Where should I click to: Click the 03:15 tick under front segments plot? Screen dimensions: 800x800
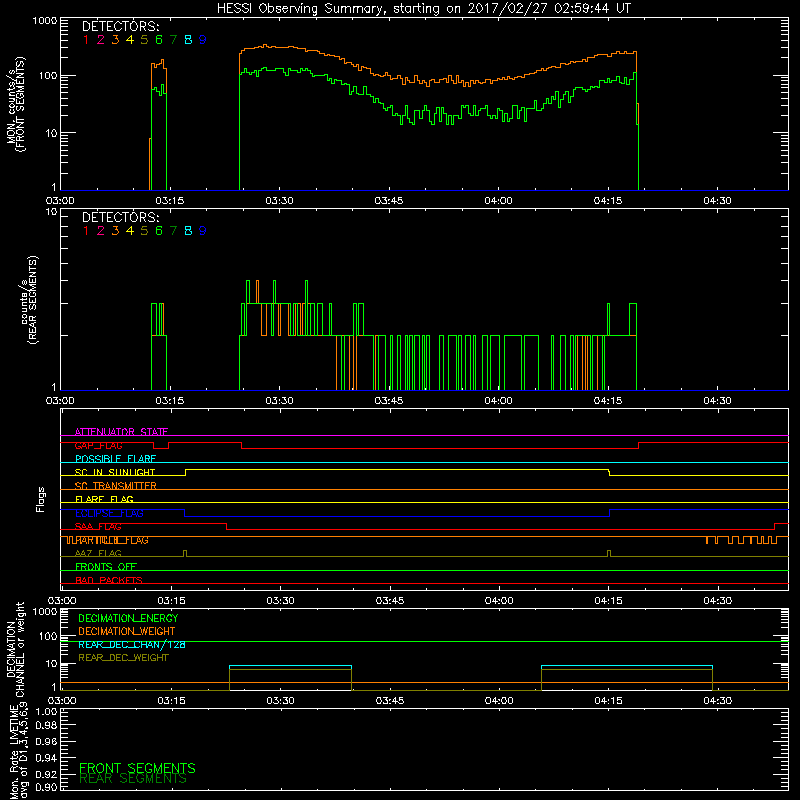(170, 201)
